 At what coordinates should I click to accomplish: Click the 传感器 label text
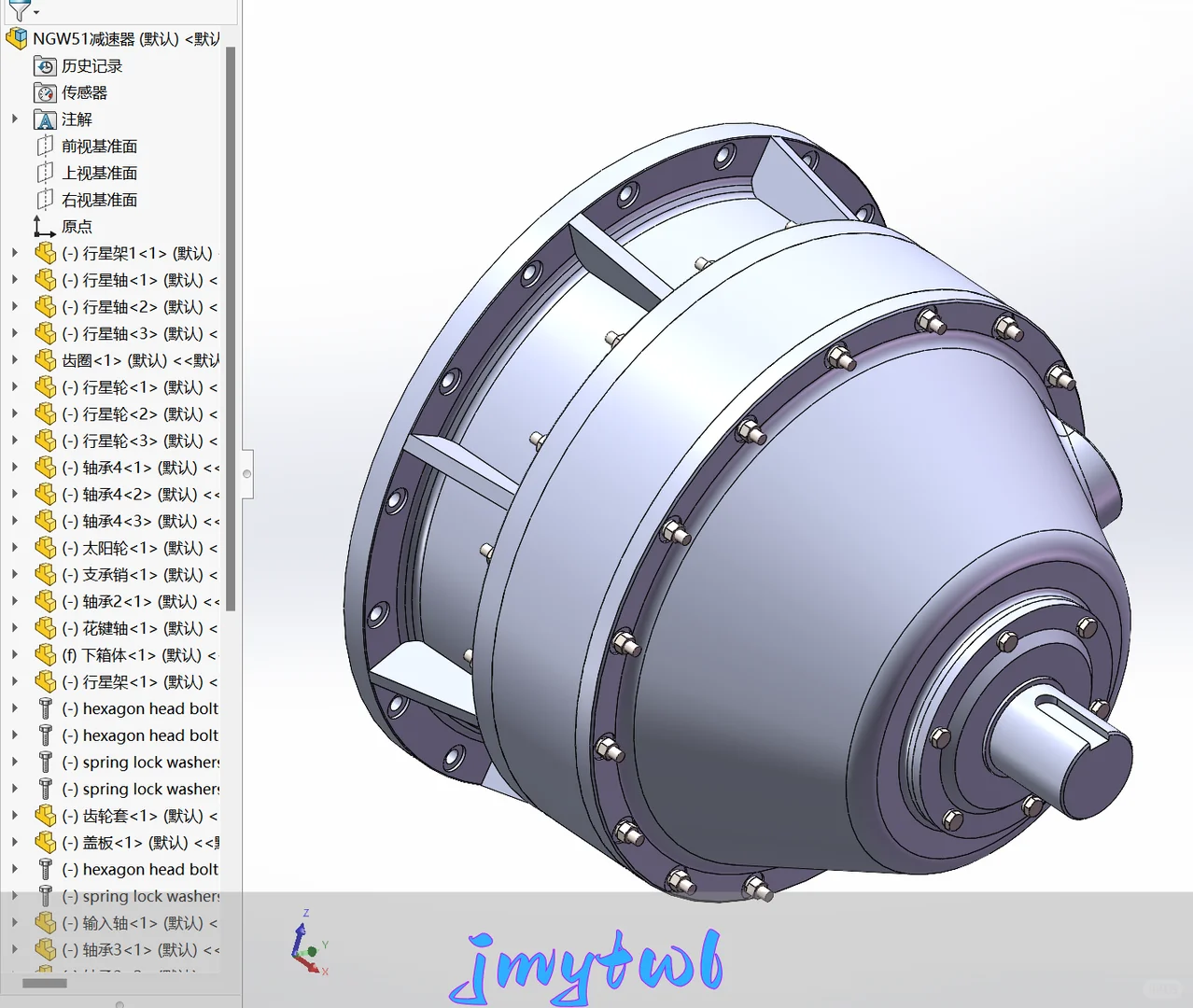(x=84, y=93)
